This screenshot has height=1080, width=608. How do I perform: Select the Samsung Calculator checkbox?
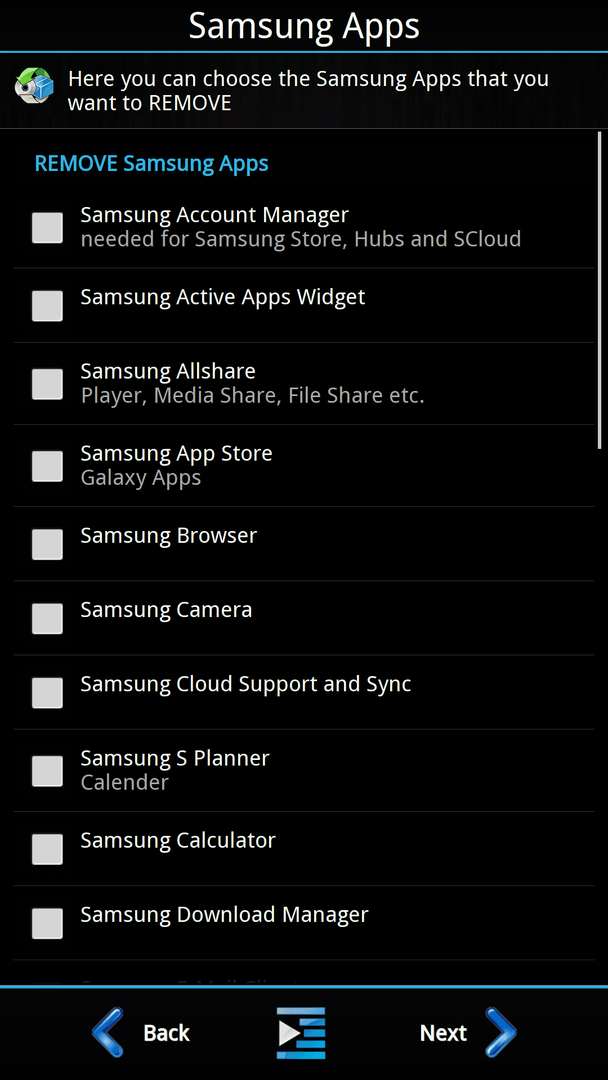coord(48,849)
